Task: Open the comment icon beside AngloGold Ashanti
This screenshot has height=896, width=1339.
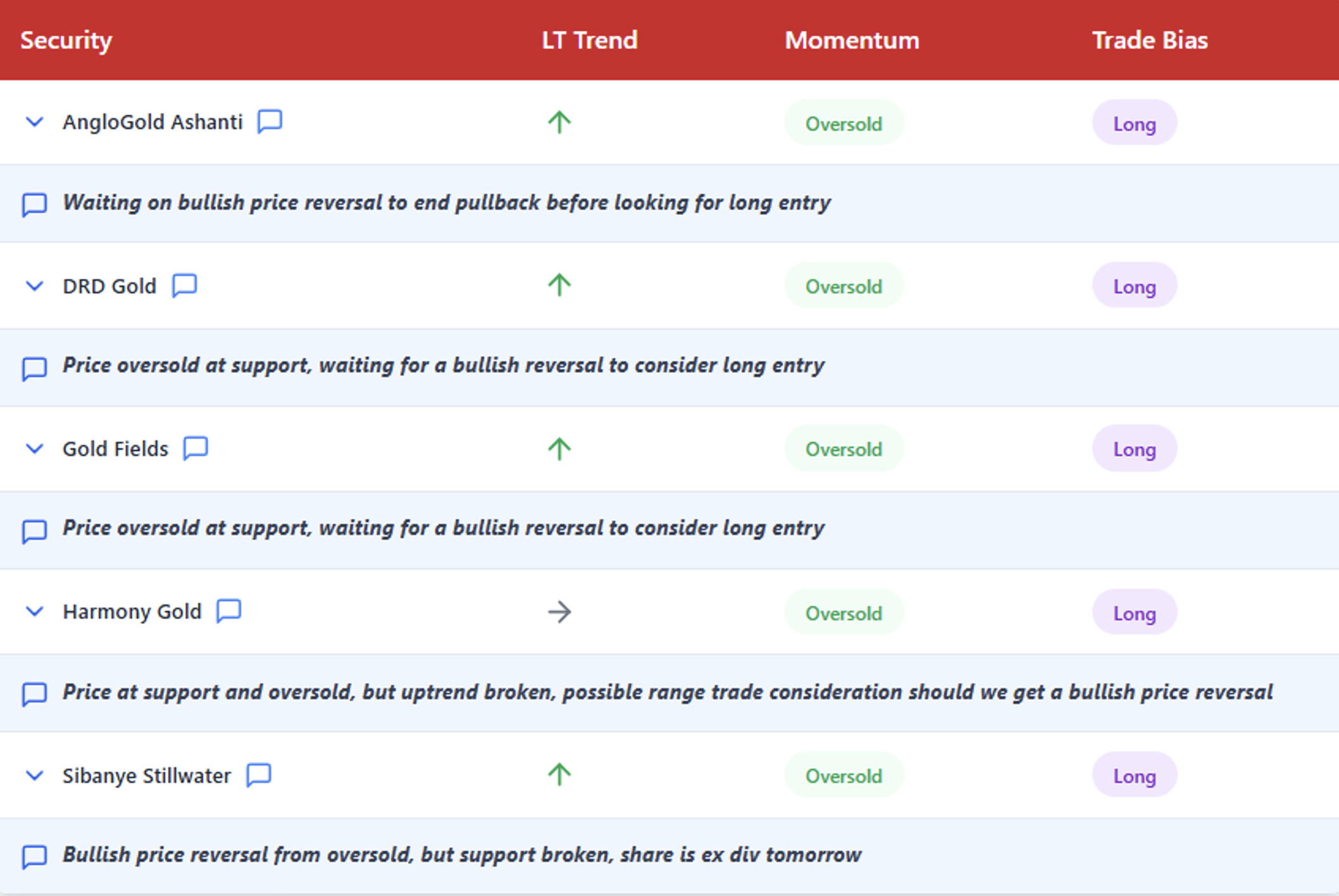Action: pos(270,121)
